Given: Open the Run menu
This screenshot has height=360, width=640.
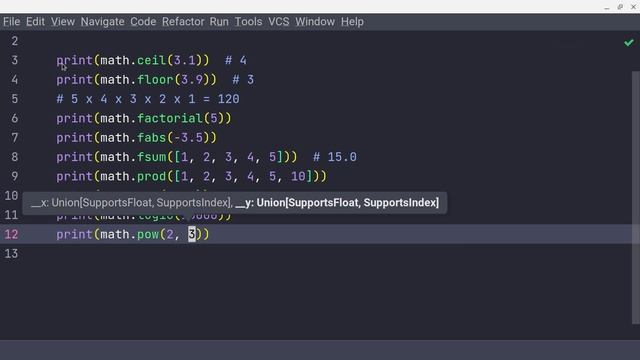Looking at the screenshot, I should pos(219,22).
